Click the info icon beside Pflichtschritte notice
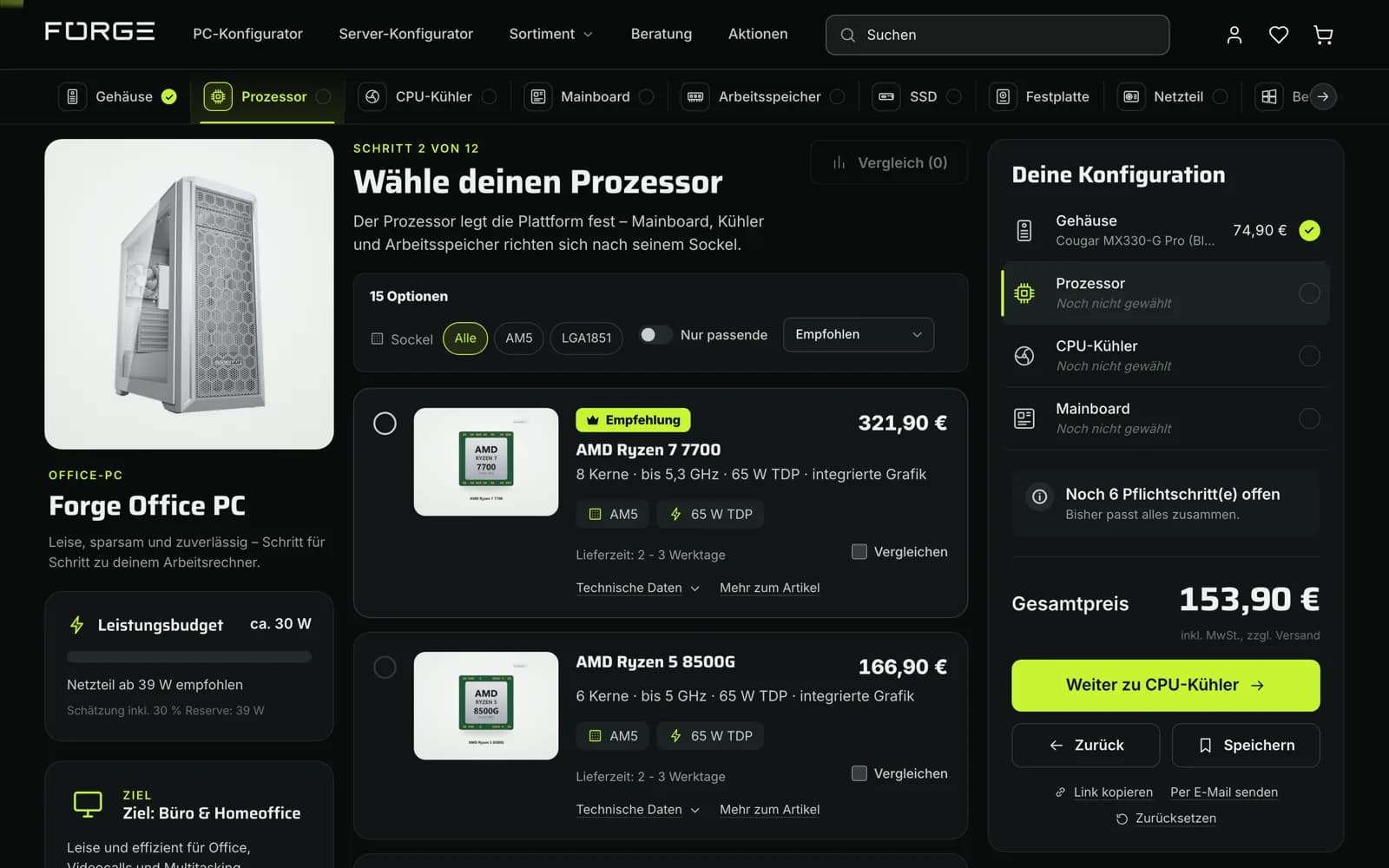This screenshot has width=1389, height=868. (x=1039, y=496)
